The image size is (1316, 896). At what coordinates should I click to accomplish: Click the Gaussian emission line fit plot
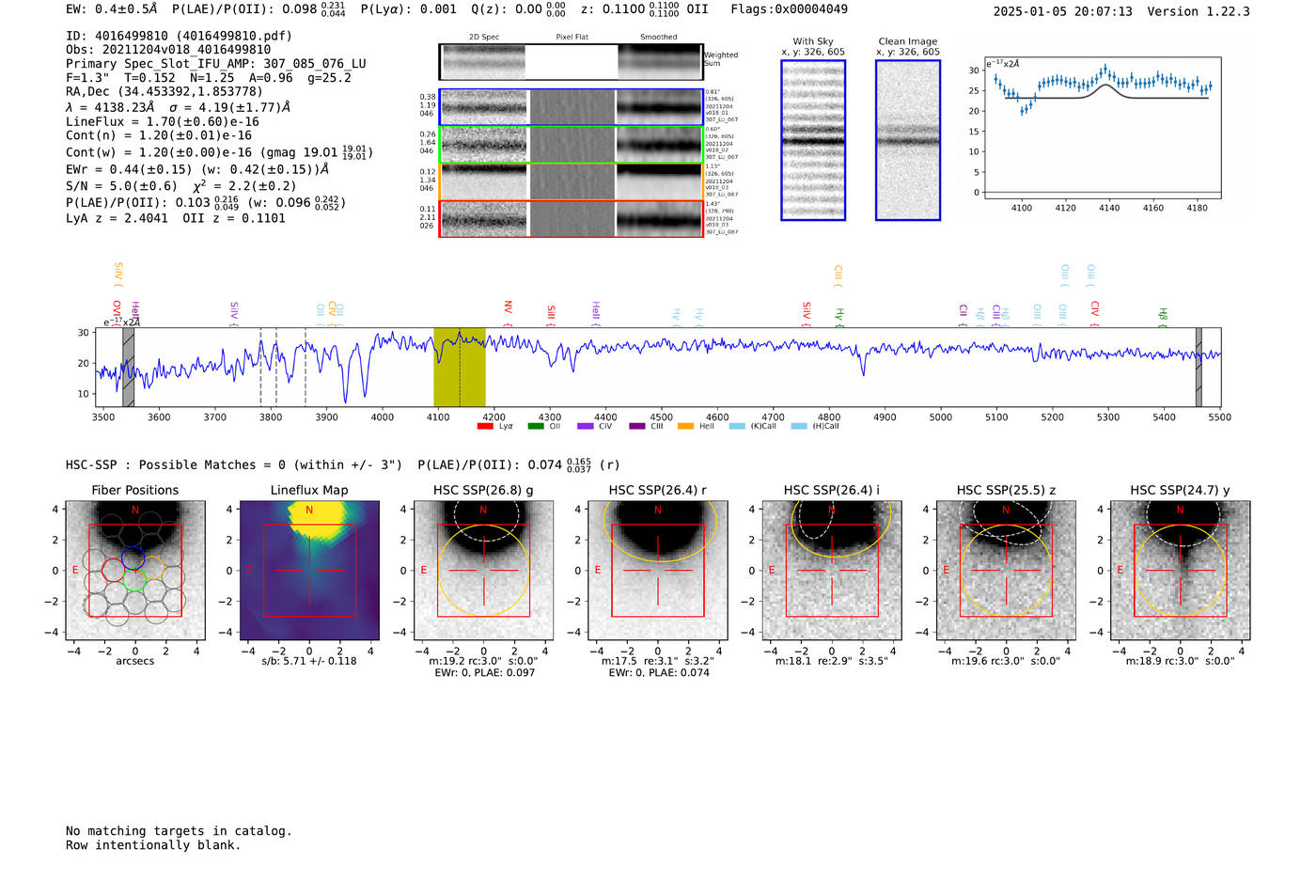[x=1102, y=128]
